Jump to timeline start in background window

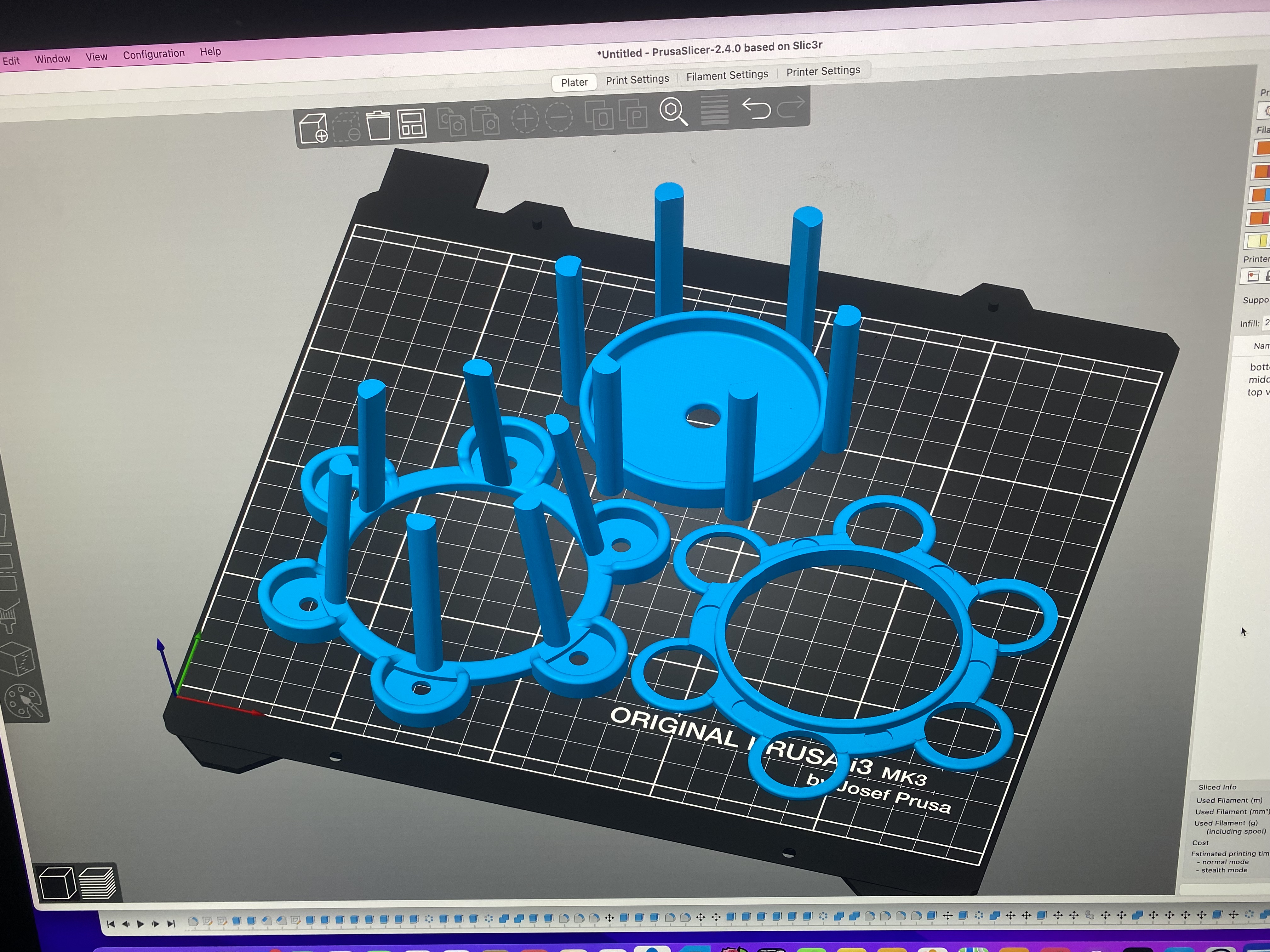coord(111,924)
